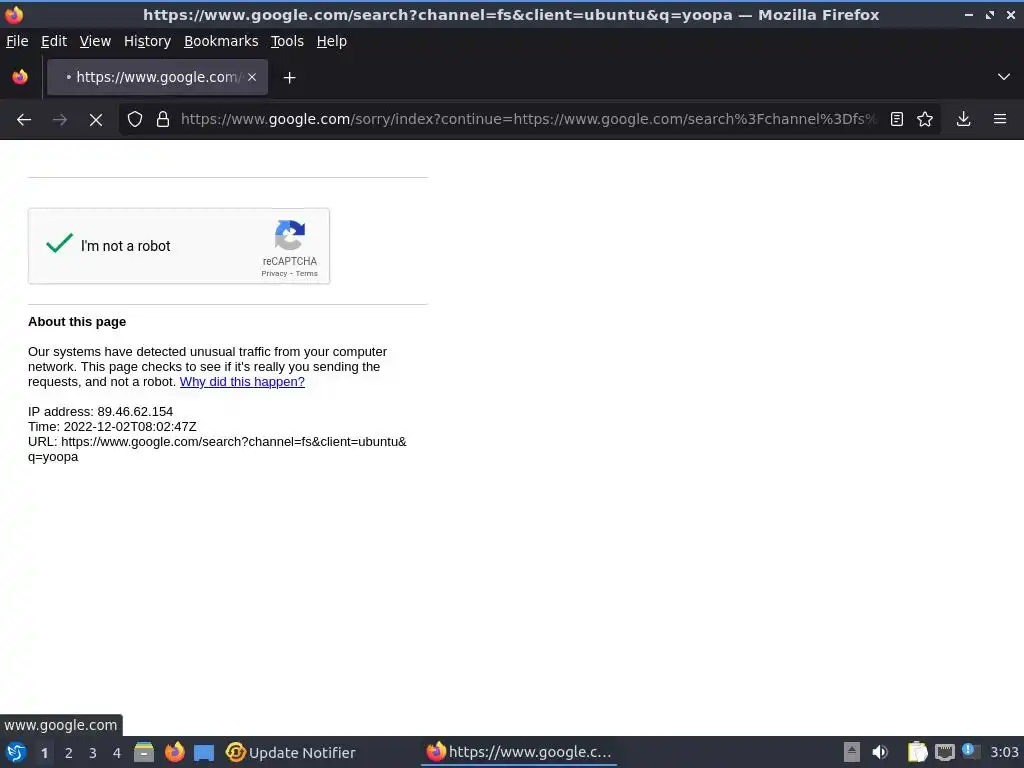Viewport: 1024px width, 768px height.
Task: Open the downloads panel
Action: coord(963,119)
